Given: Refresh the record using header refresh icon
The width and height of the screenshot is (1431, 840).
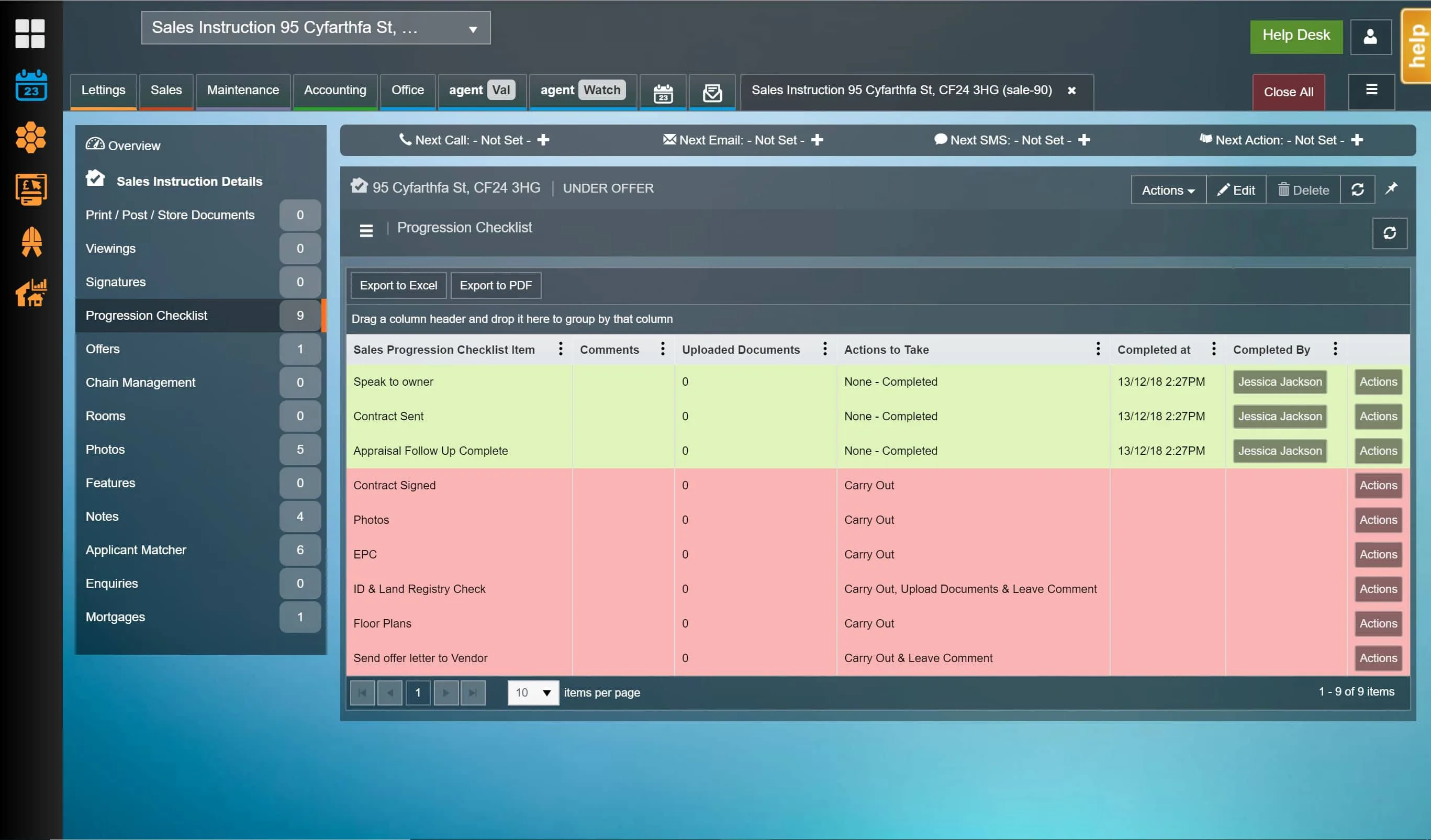Looking at the screenshot, I should click(1357, 189).
